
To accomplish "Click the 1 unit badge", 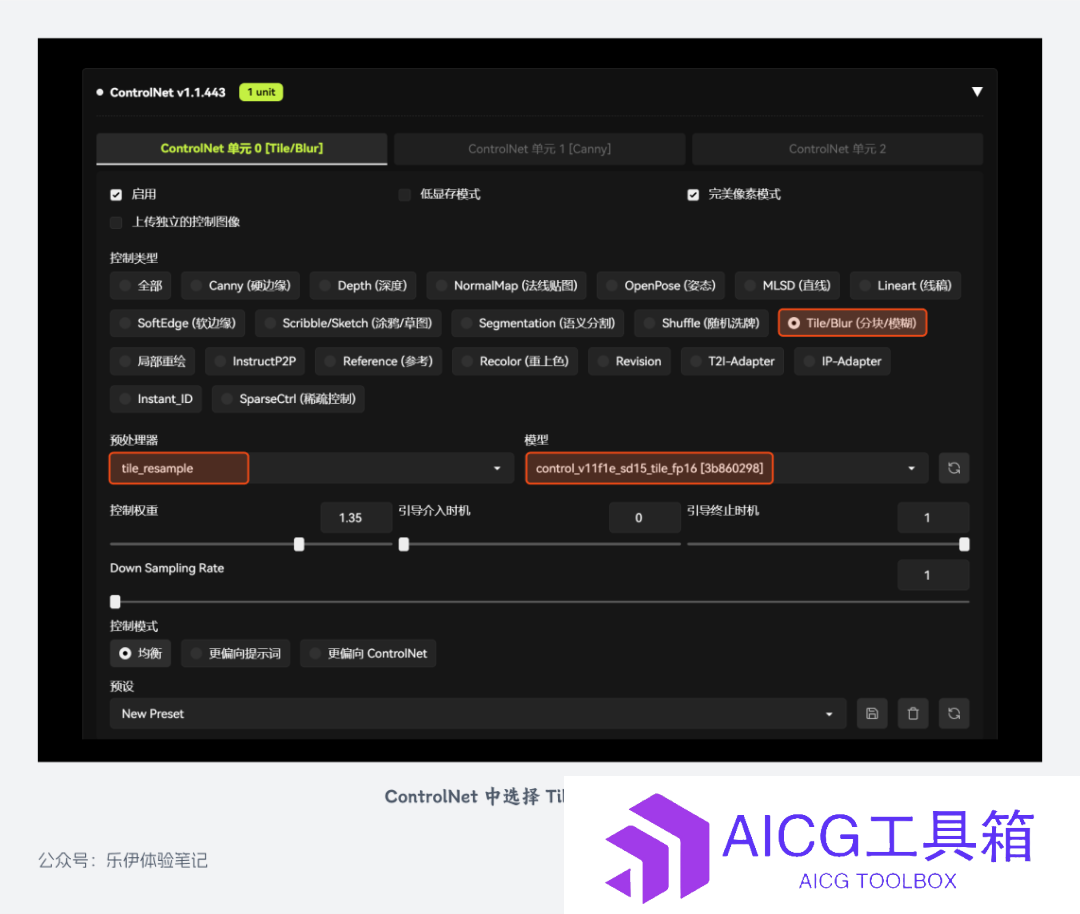I will click(261, 92).
